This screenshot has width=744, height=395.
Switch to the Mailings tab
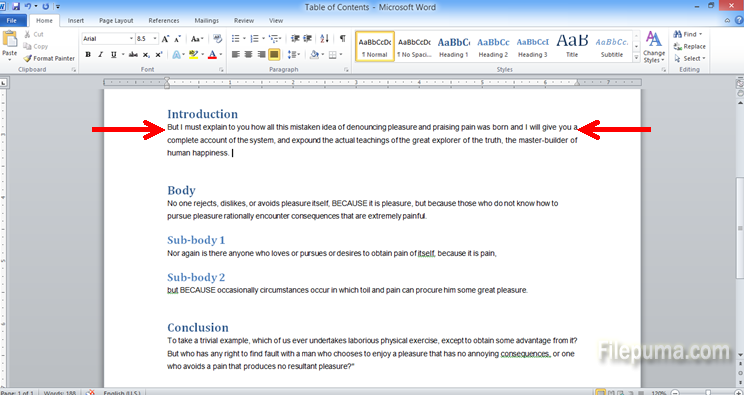(x=206, y=21)
